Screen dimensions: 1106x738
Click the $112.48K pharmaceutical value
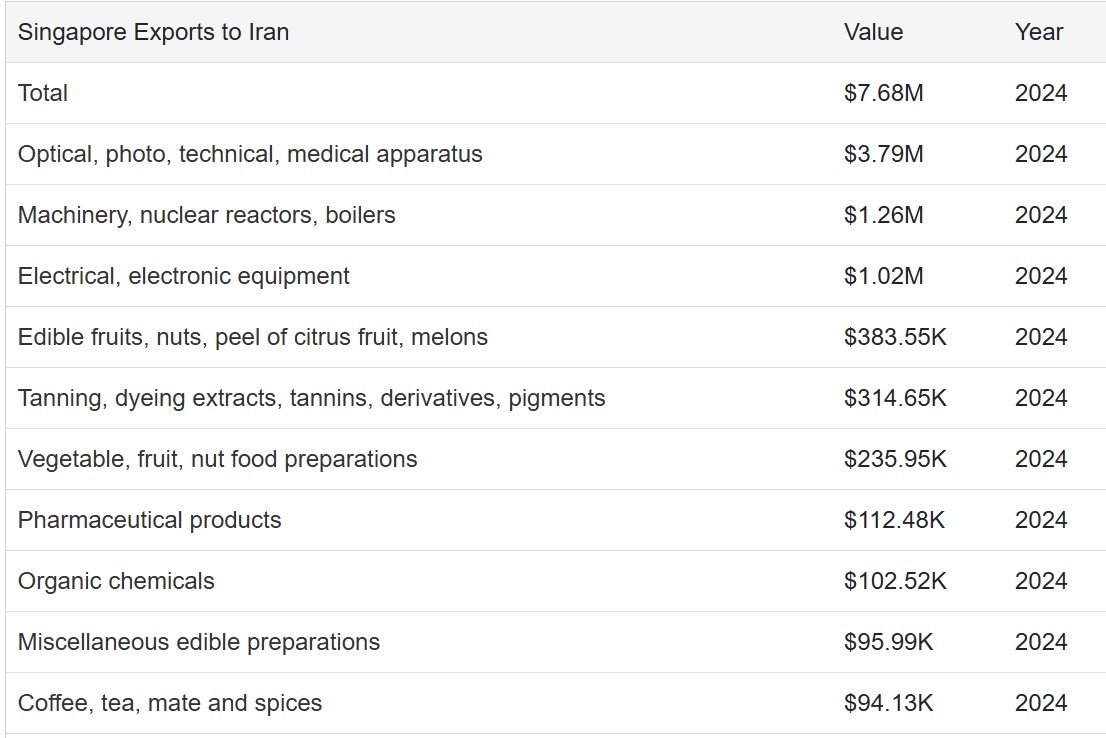[894, 520]
